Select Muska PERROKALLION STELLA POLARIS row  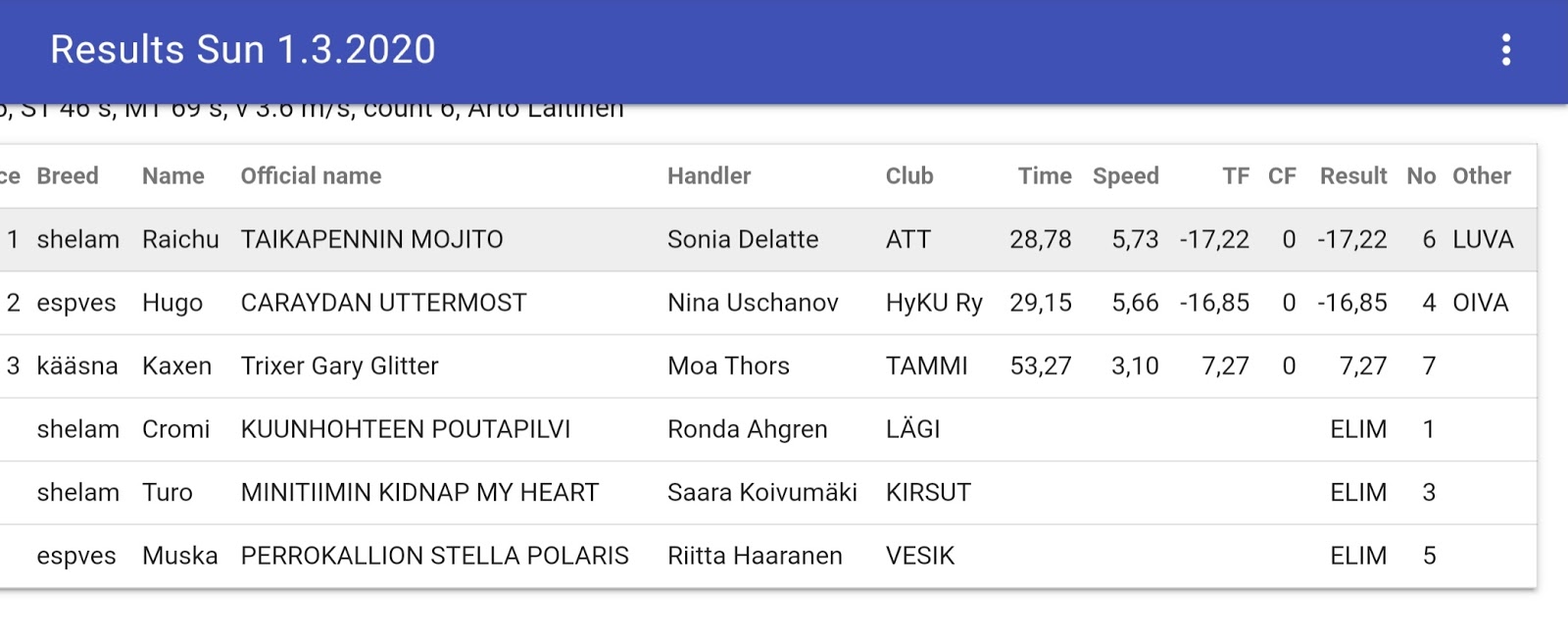point(768,556)
